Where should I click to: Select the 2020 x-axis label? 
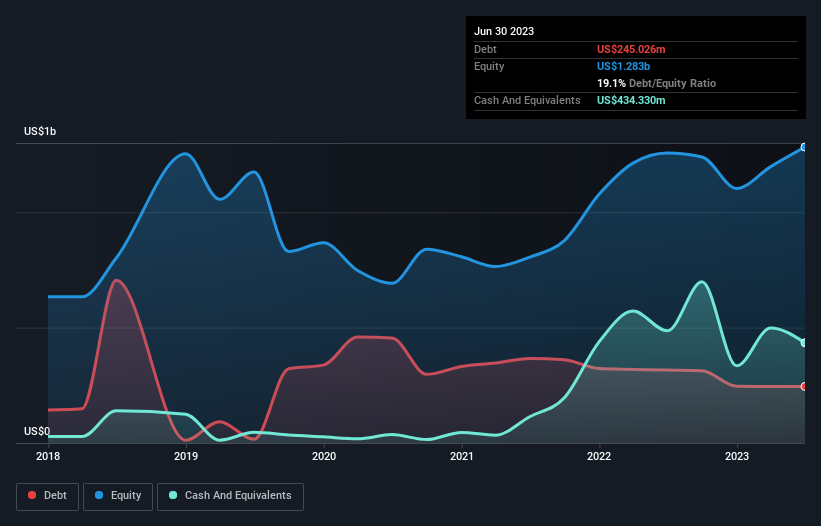pyautogui.click(x=324, y=456)
